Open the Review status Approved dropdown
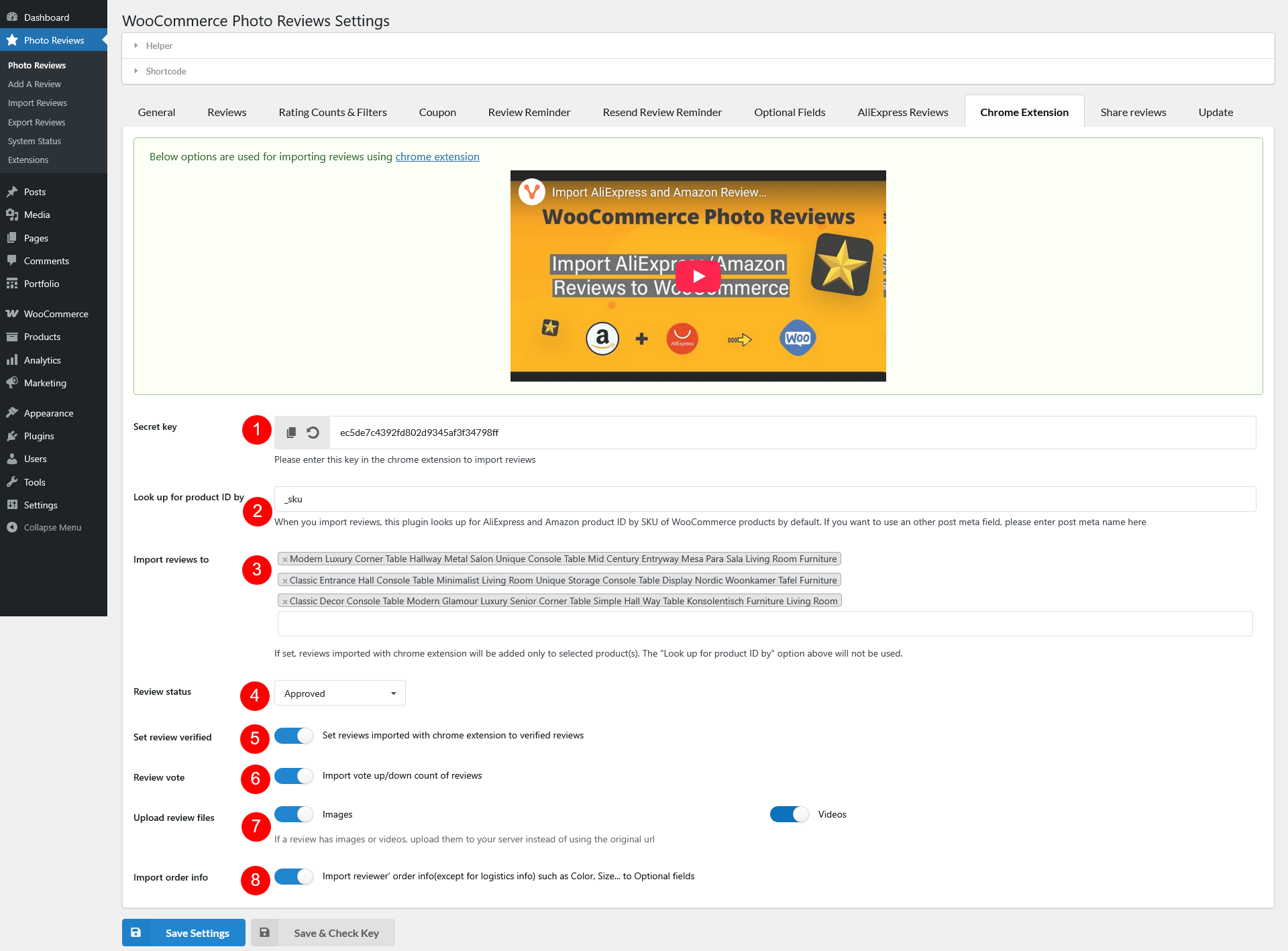This screenshot has height=951, width=1288. click(x=340, y=693)
